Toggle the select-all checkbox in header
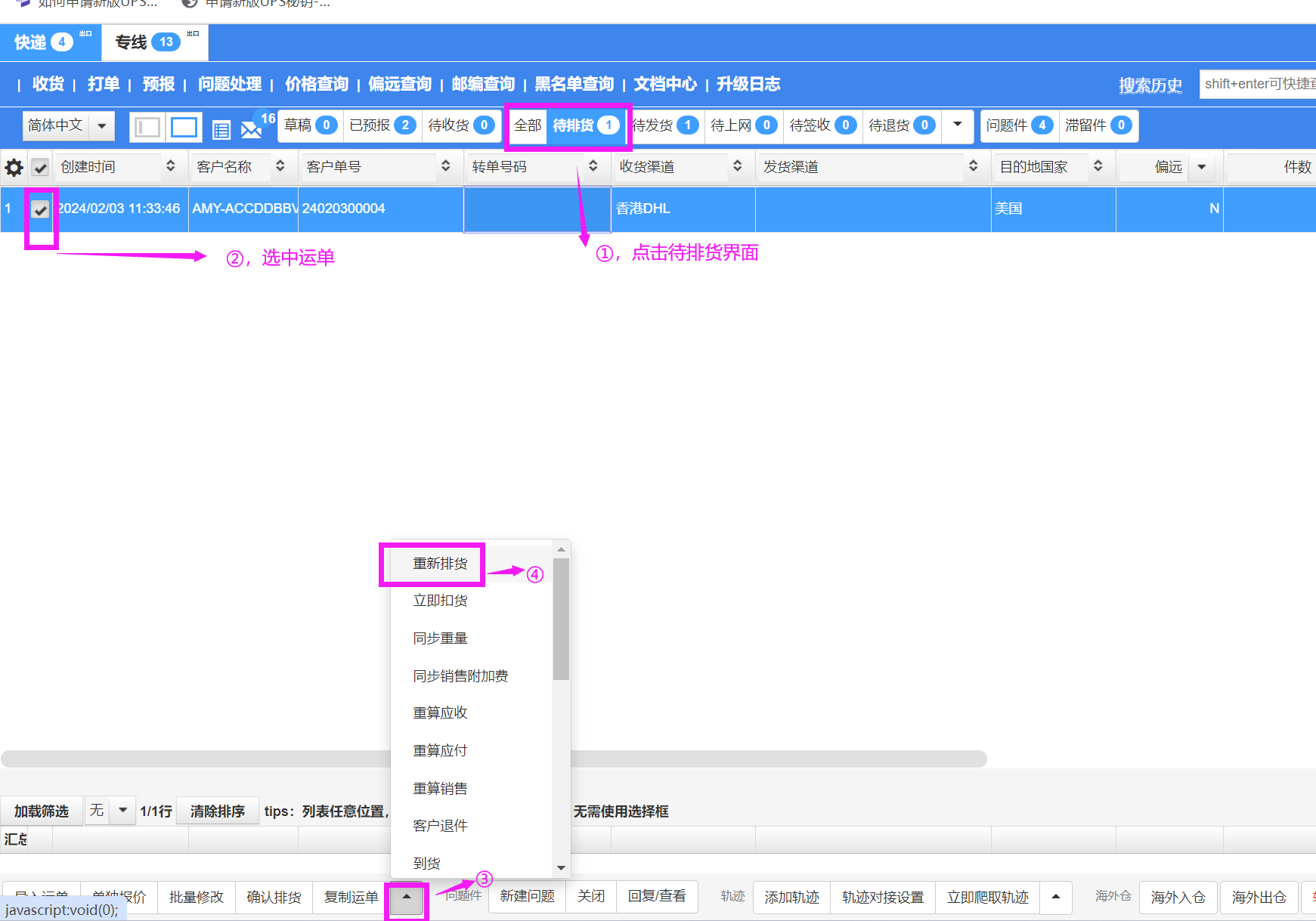The width and height of the screenshot is (1316, 921). point(41,167)
